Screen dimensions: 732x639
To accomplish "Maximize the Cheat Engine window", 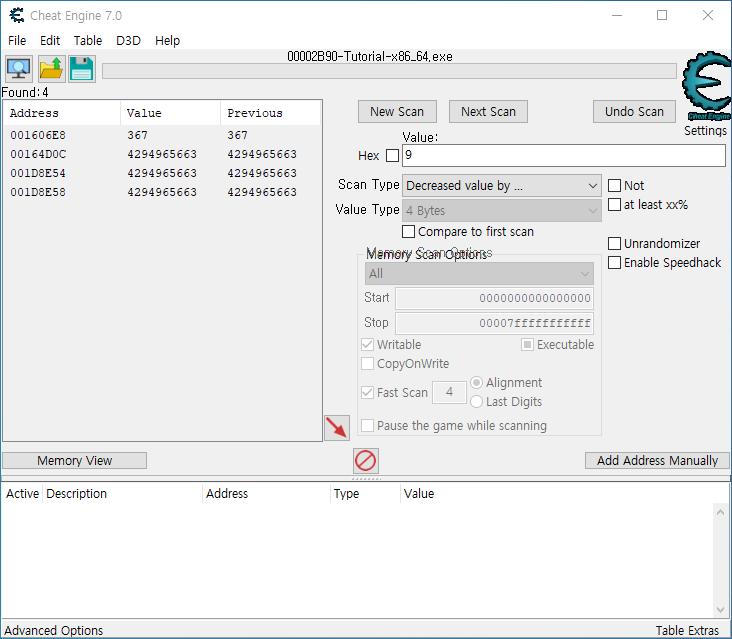I will pos(662,15).
